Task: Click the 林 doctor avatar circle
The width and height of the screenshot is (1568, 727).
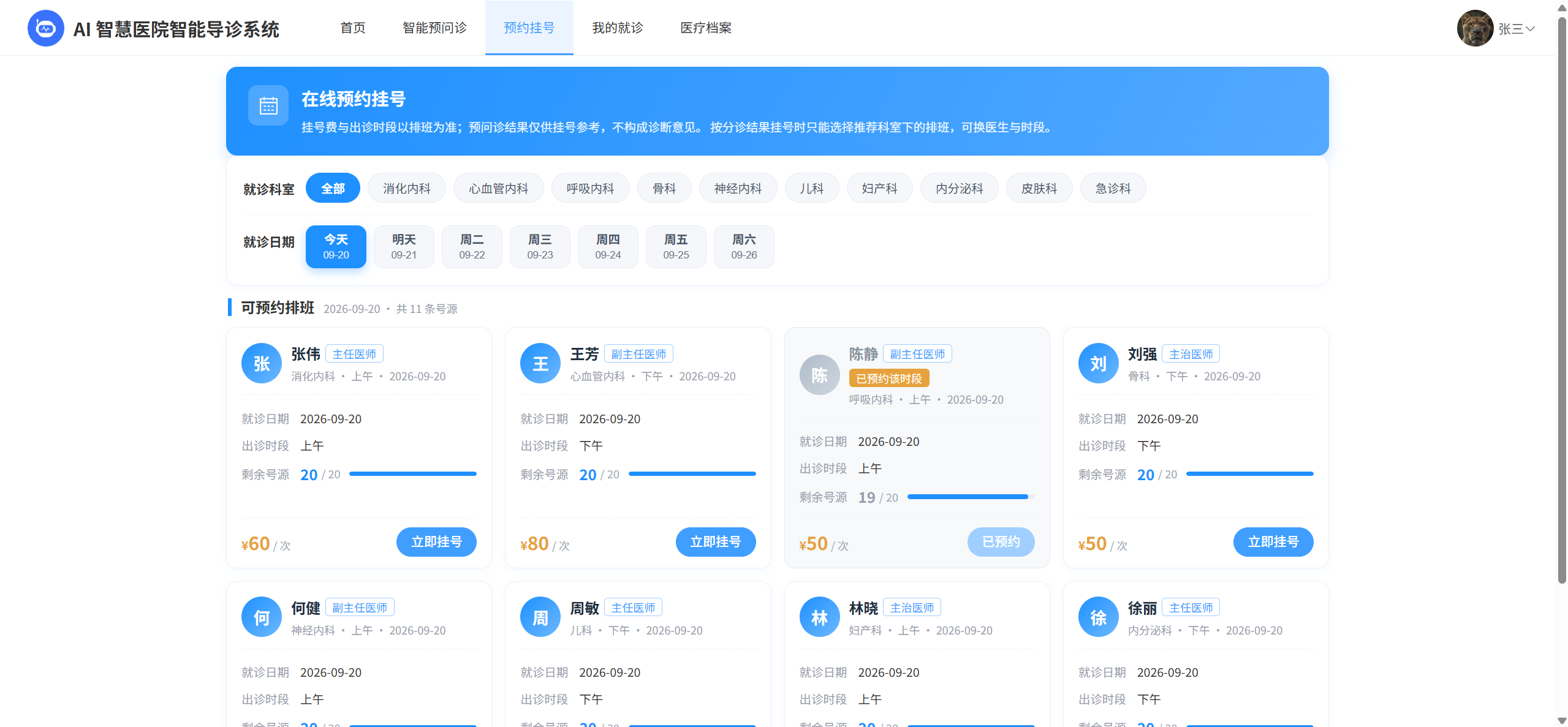Action: pos(820,617)
